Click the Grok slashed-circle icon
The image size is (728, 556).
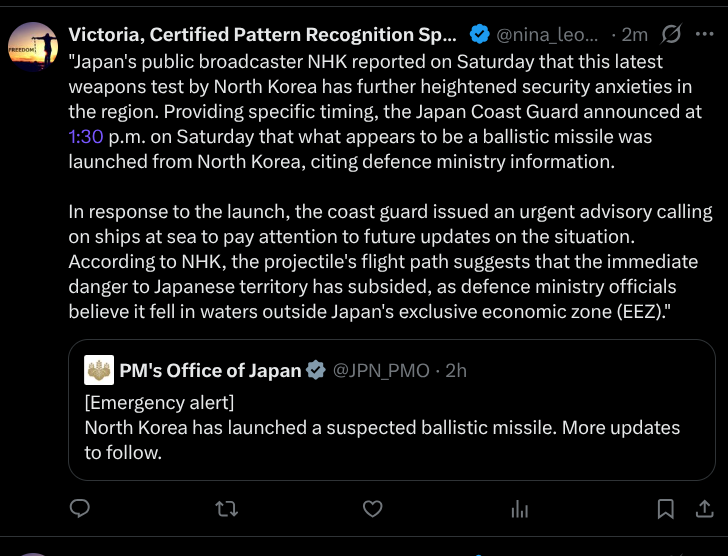(x=672, y=35)
